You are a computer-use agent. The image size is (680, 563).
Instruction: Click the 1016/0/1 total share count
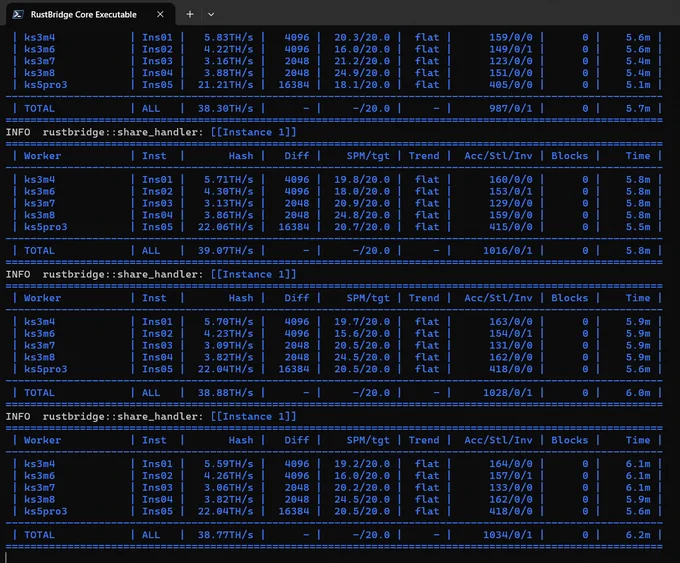[508, 251]
